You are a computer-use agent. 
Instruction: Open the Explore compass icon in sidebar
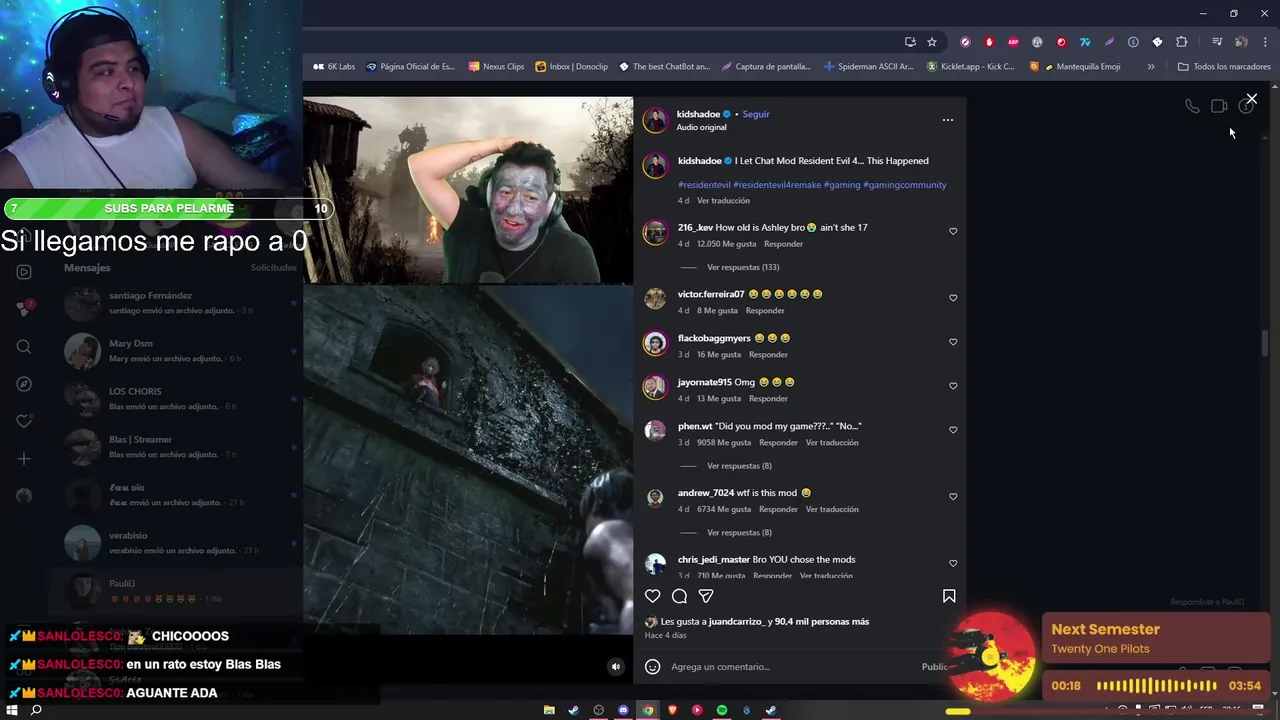tap(24, 384)
